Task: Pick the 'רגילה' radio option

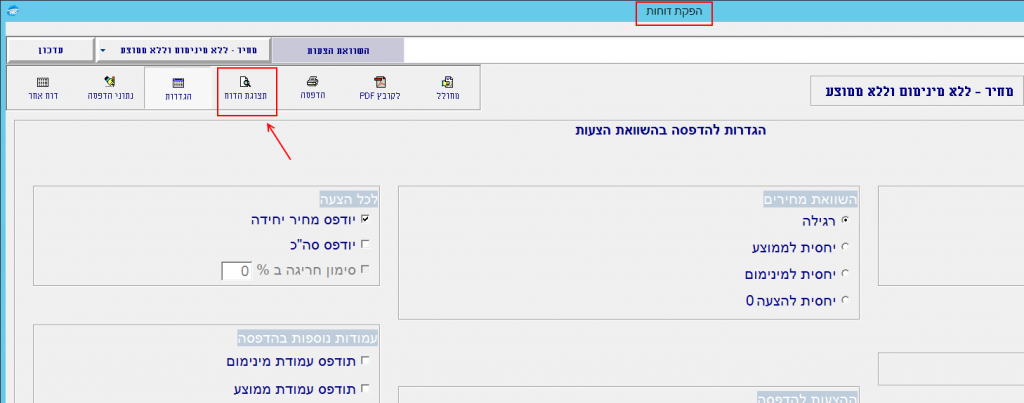Action: (x=846, y=219)
